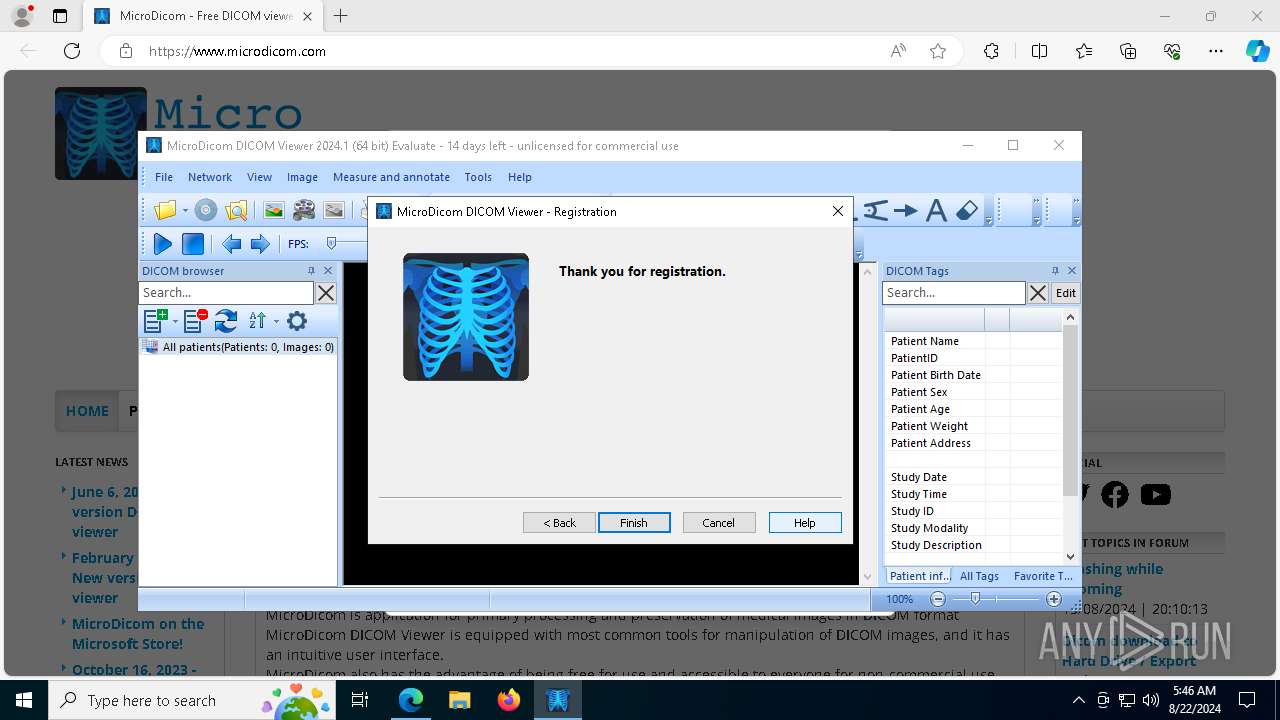
Task: Select the Arrow annotation tool
Action: [x=906, y=210]
